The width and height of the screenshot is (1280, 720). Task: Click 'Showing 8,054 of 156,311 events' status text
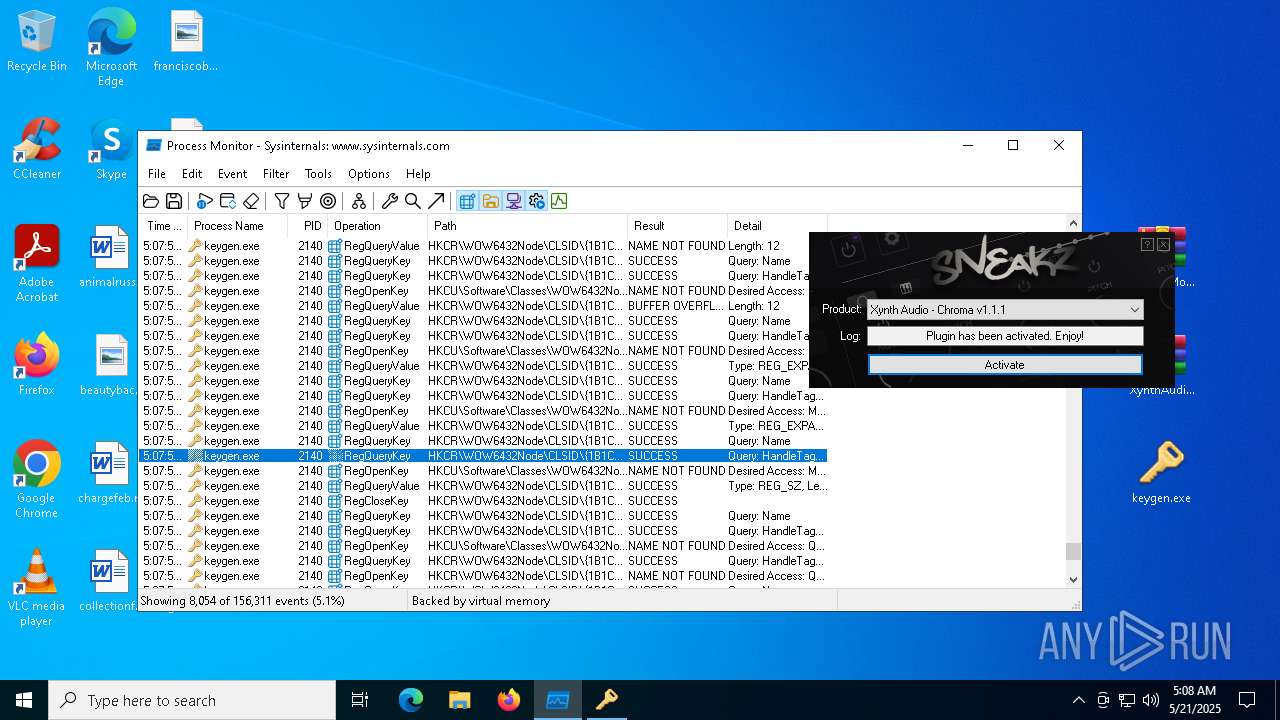(242, 601)
